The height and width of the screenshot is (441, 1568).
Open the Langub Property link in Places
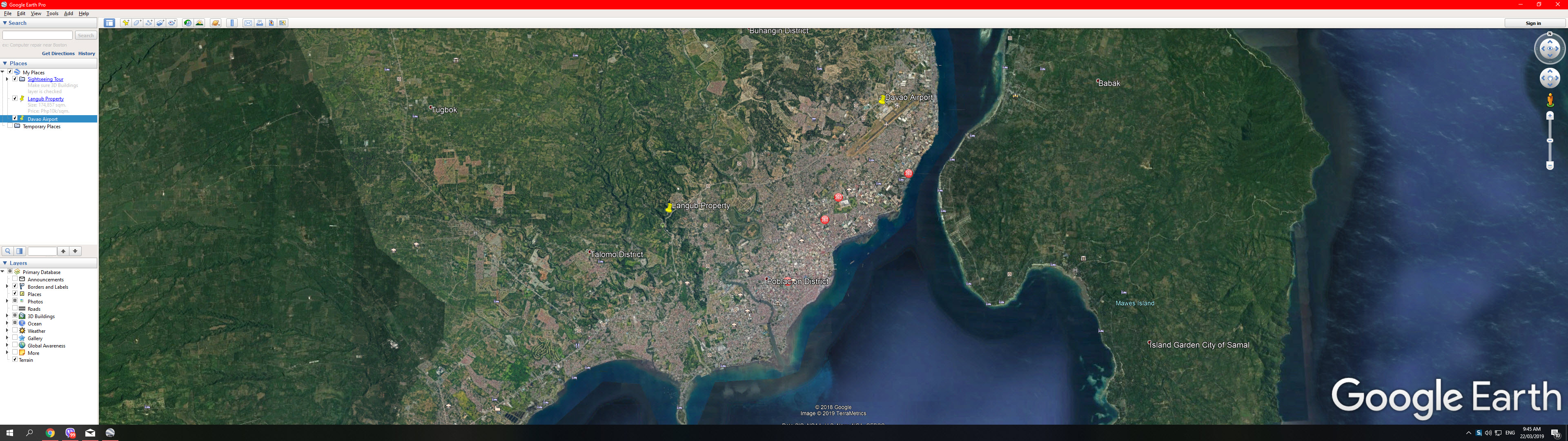click(46, 99)
